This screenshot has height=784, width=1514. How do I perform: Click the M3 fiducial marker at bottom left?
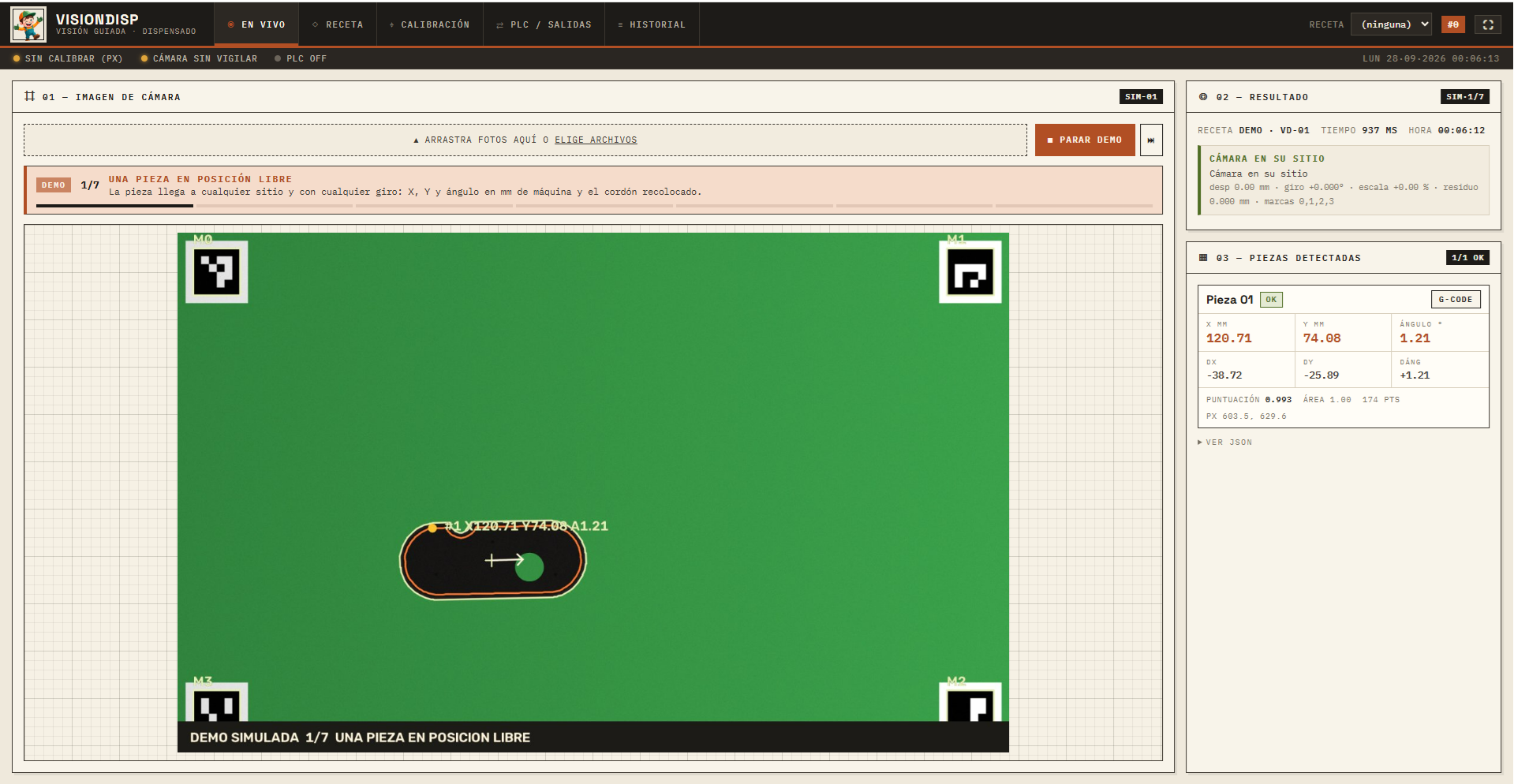[216, 702]
